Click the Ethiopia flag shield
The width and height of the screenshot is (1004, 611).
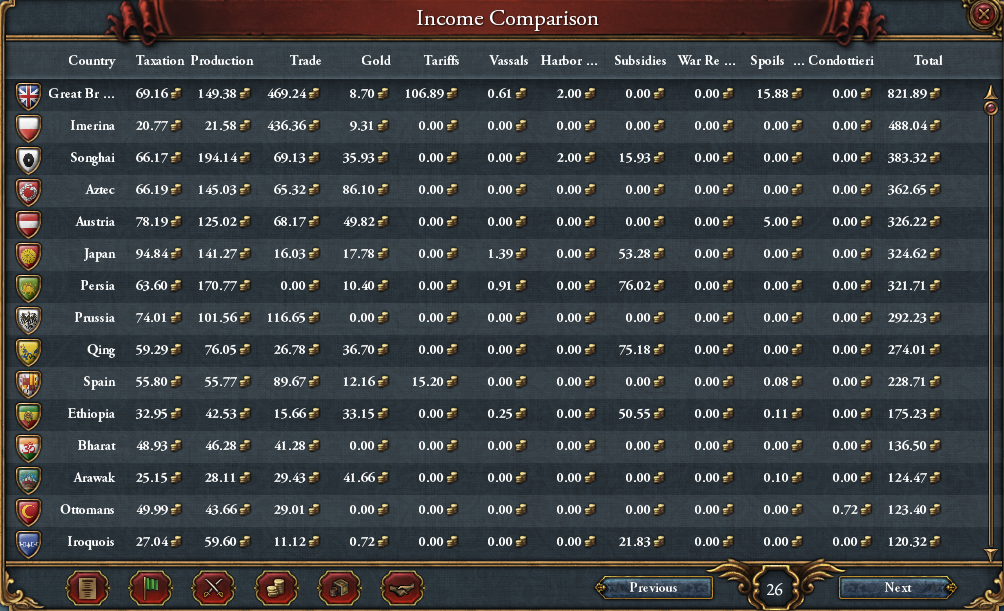tap(29, 416)
